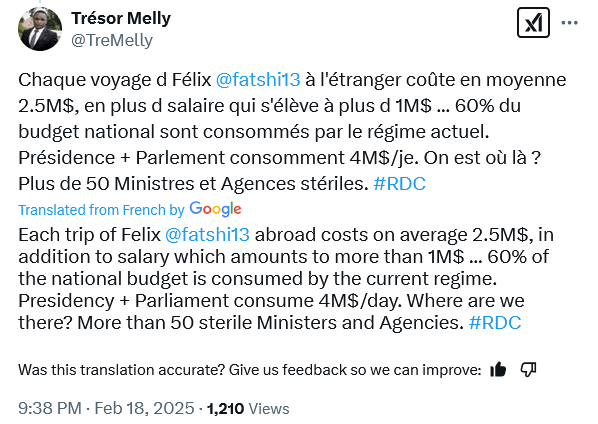Open the 1,210 Views count
The height and width of the screenshot is (424, 598).
(248, 409)
